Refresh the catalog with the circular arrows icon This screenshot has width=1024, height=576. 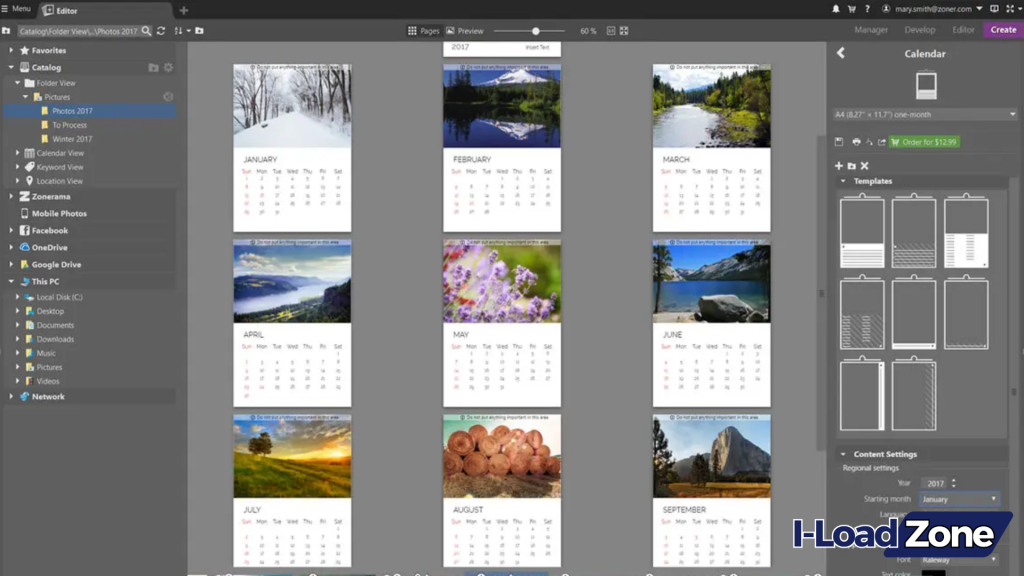tap(161, 31)
